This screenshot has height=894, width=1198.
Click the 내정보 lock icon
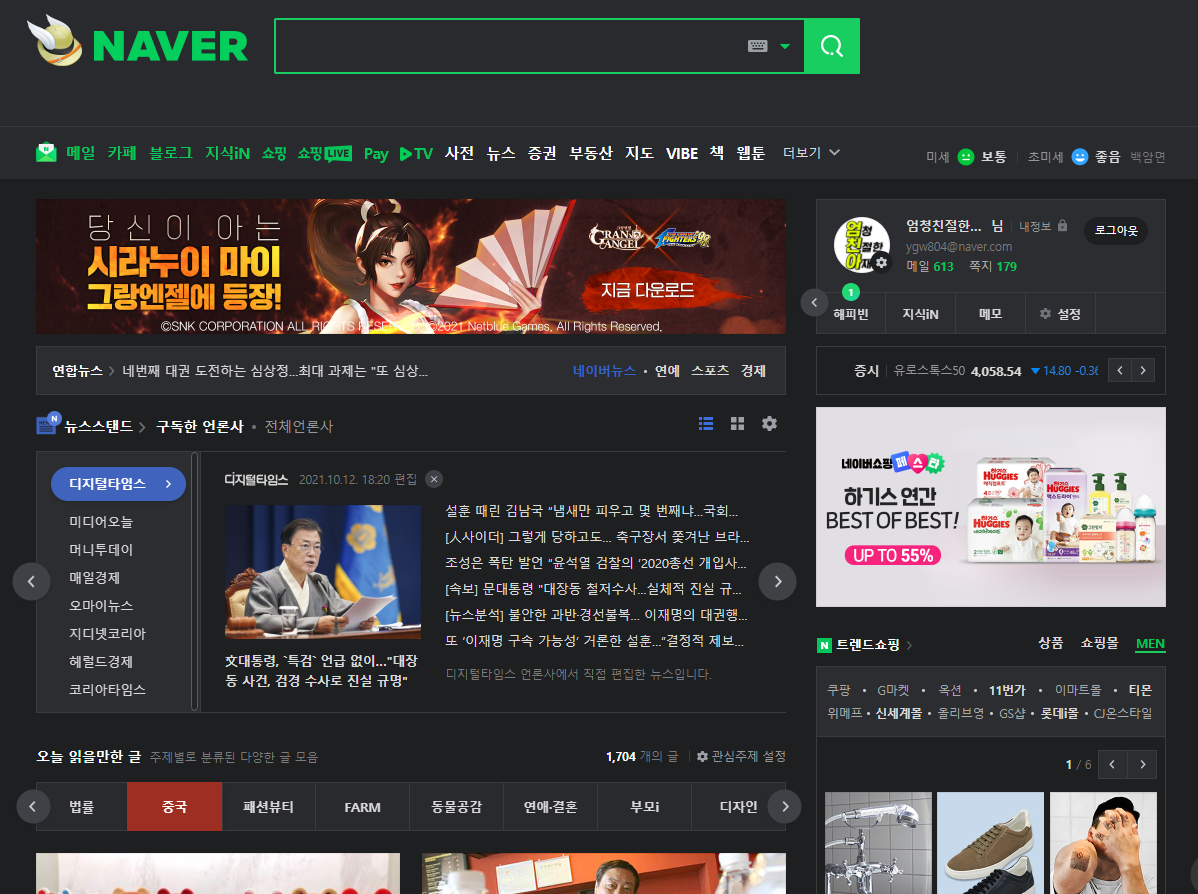click(1062, 225)
